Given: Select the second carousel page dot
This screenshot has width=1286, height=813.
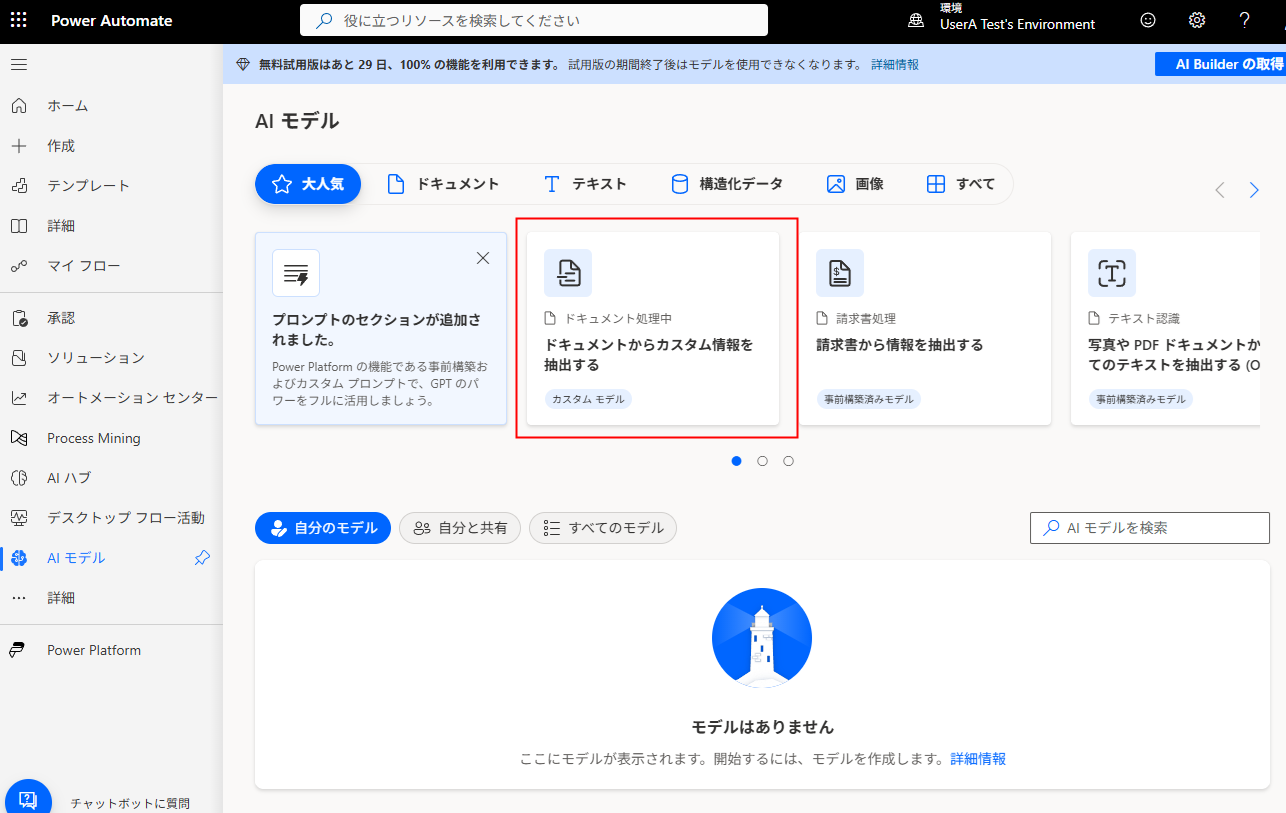Looking at the screenshot, I should (763, 461).
